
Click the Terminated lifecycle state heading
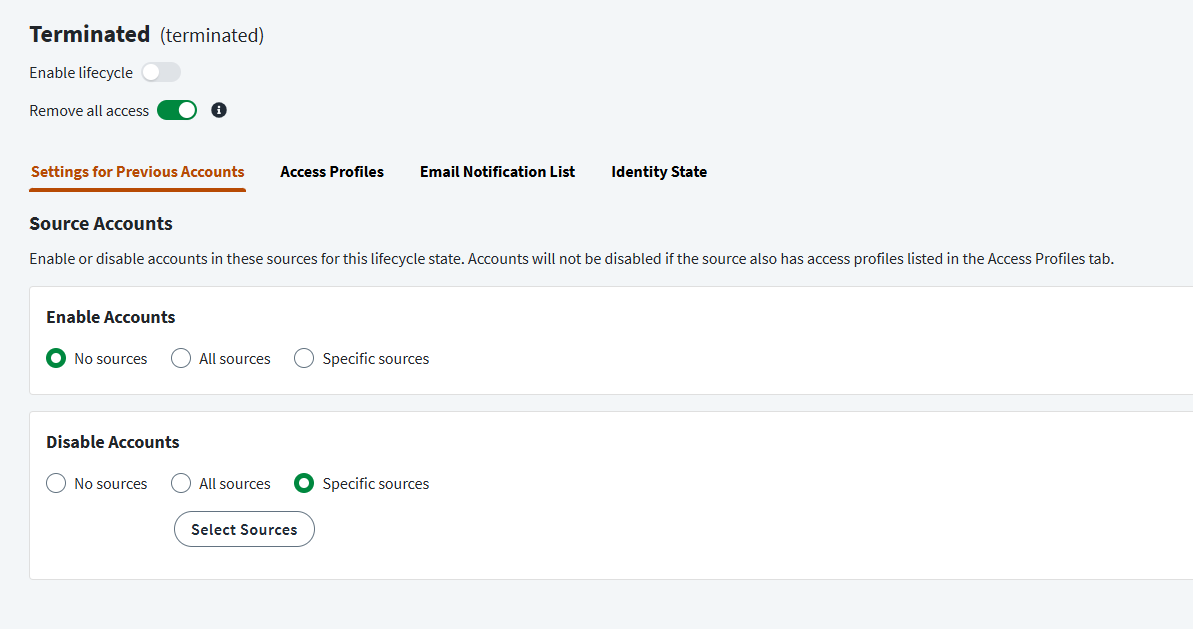click(90, 34)
